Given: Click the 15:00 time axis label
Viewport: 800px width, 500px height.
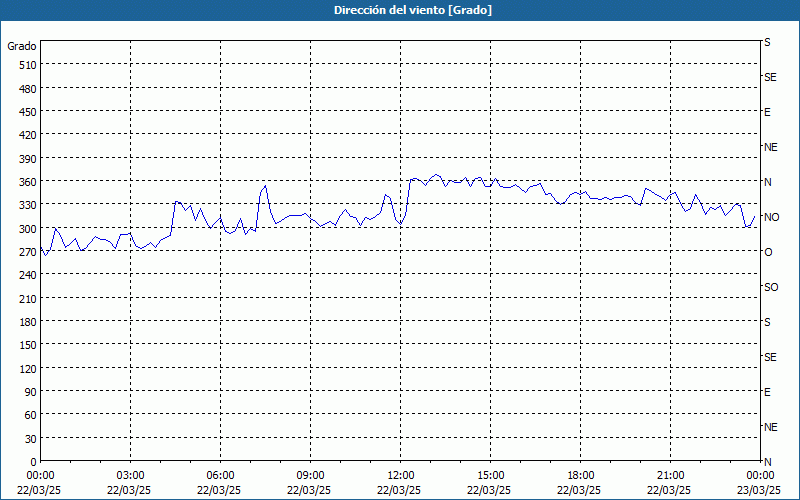Looking at the screenshot, I should tap(490, 475).
